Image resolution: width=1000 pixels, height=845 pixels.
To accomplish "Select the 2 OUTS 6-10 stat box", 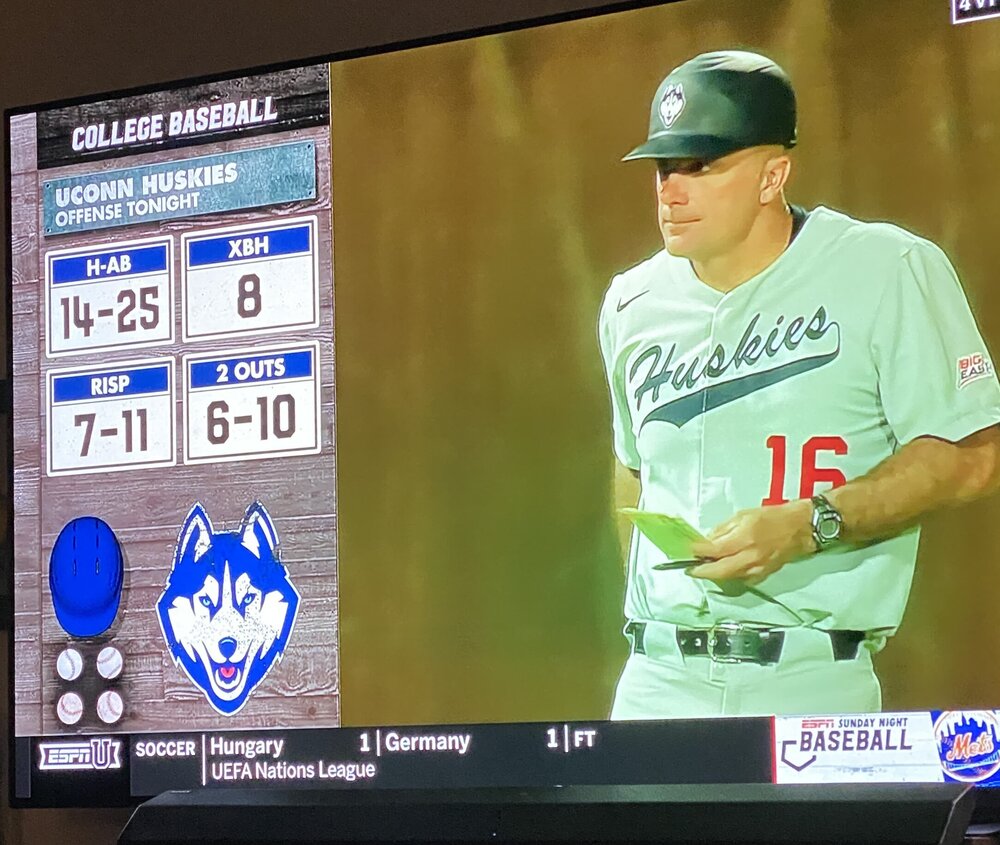I will click(x=251, y=402).
